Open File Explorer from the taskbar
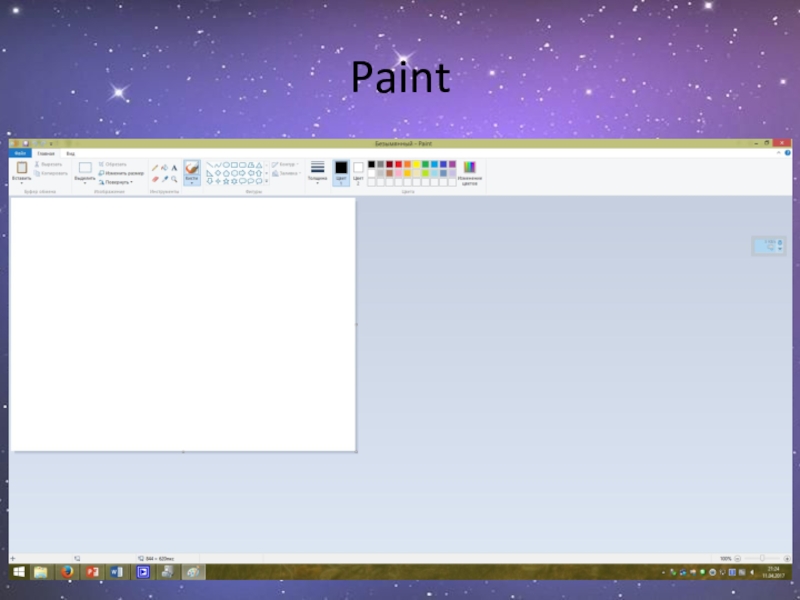 point(41,572)
